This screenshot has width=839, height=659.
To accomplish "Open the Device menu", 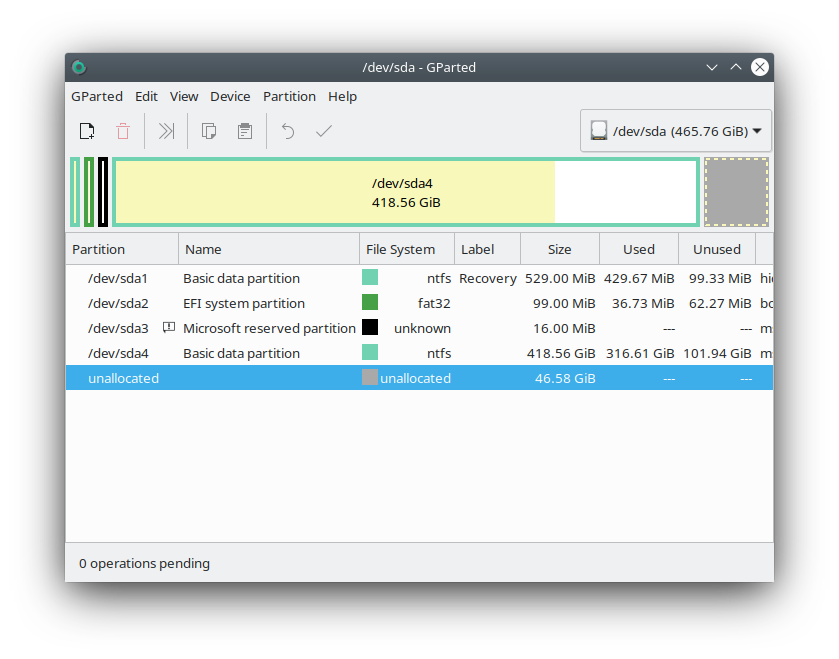I will [230, 96].
